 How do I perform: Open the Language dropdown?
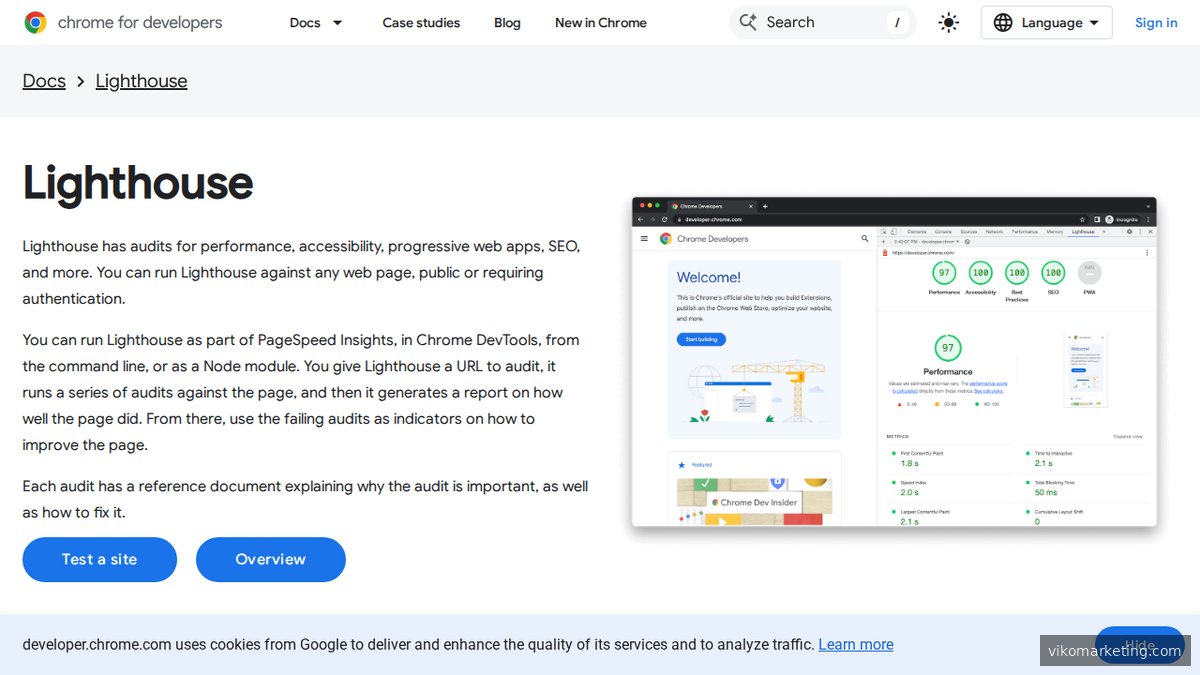point(1046,21)
